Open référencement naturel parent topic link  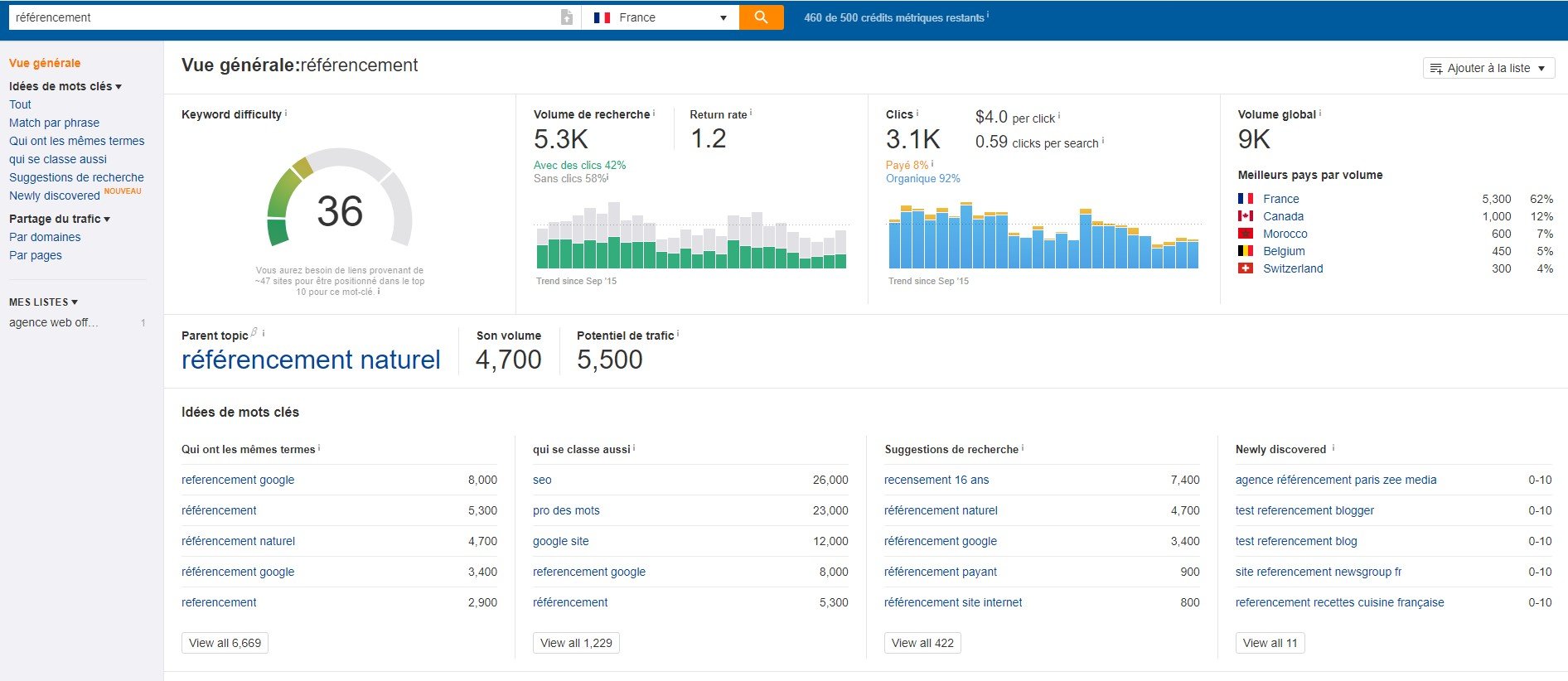coord(311,360)
